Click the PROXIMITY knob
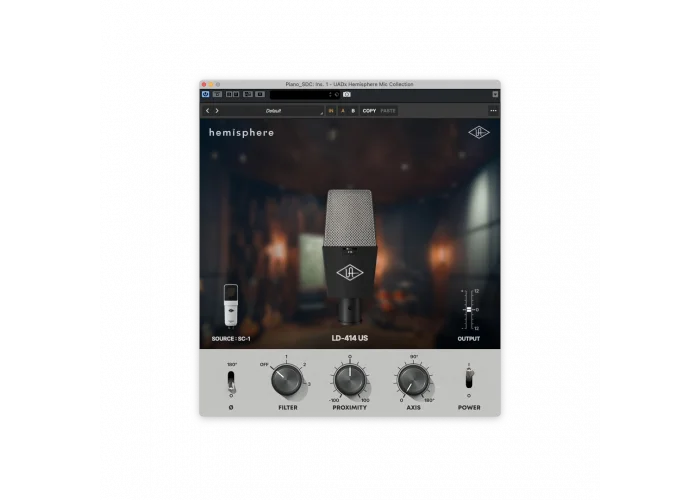The image size is (700, 500). click(x=350, y=380)
